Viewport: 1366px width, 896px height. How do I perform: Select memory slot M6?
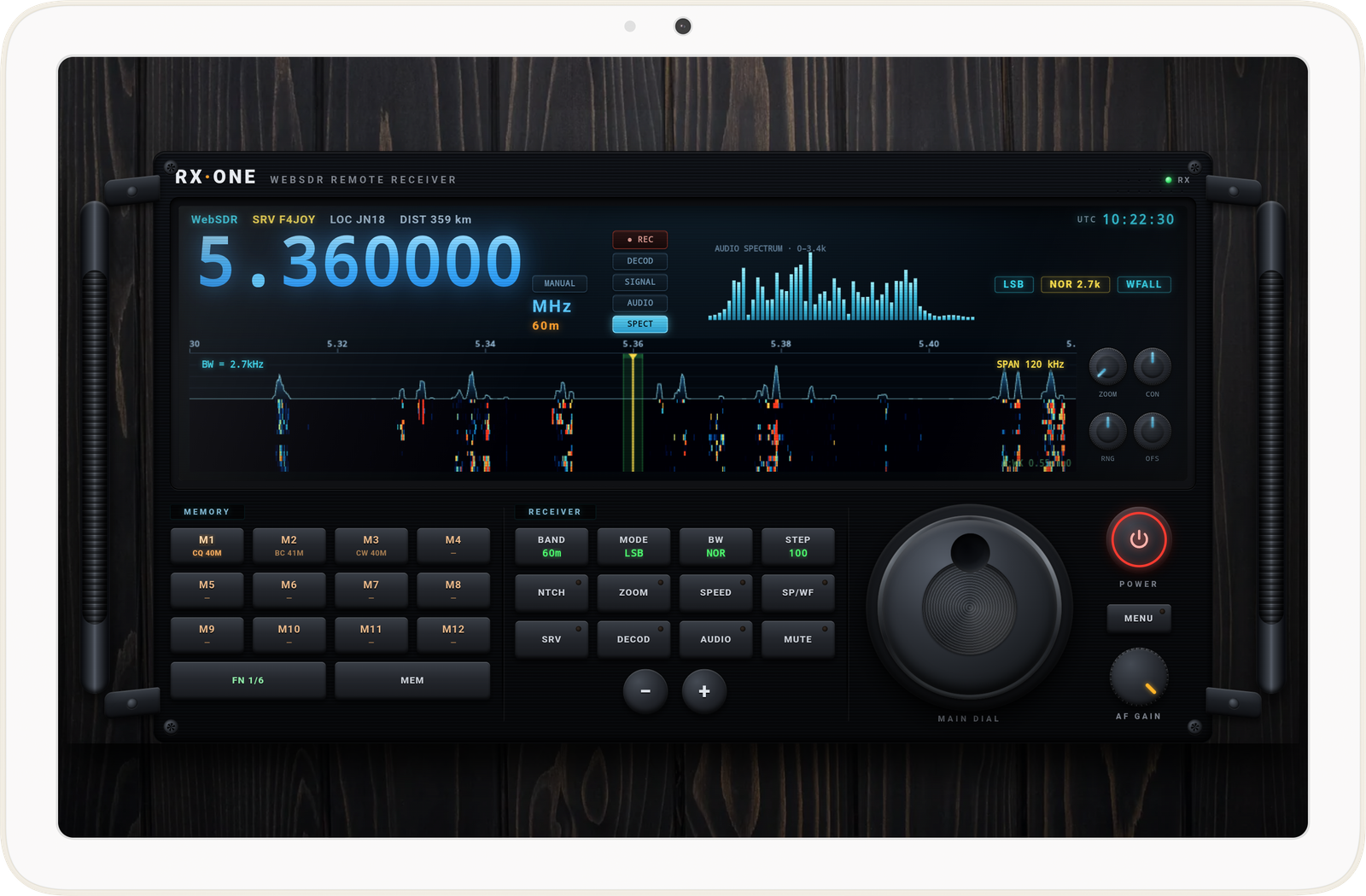point(289,591)
